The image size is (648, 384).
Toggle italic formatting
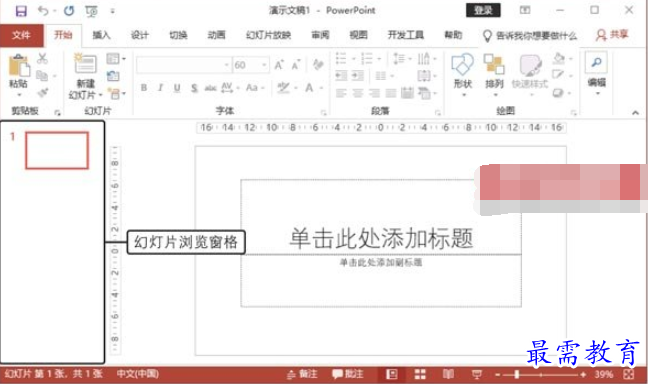(x=160, y=88)
